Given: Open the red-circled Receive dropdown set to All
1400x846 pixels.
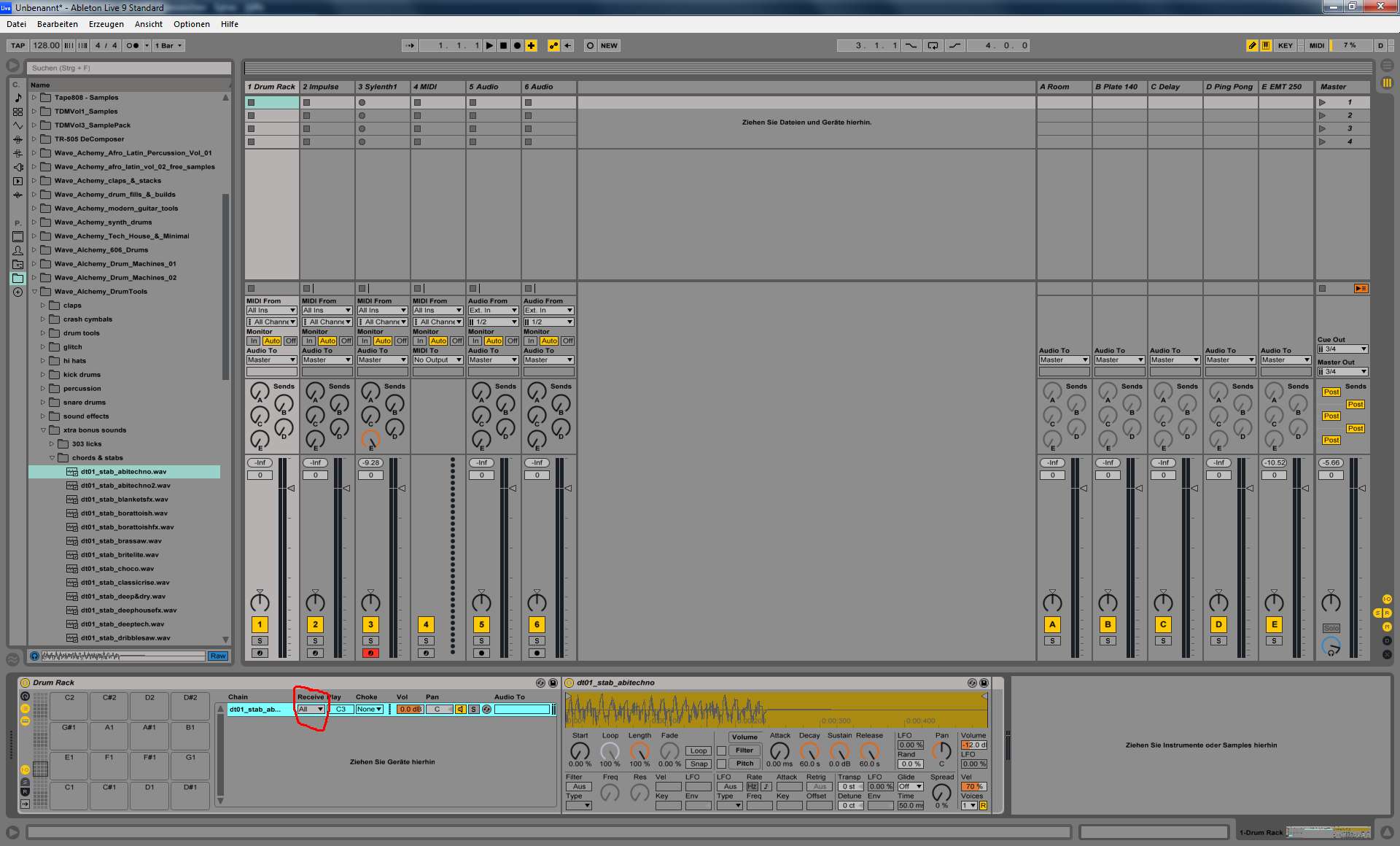Looking at the screenshot, I should (311, 708).
